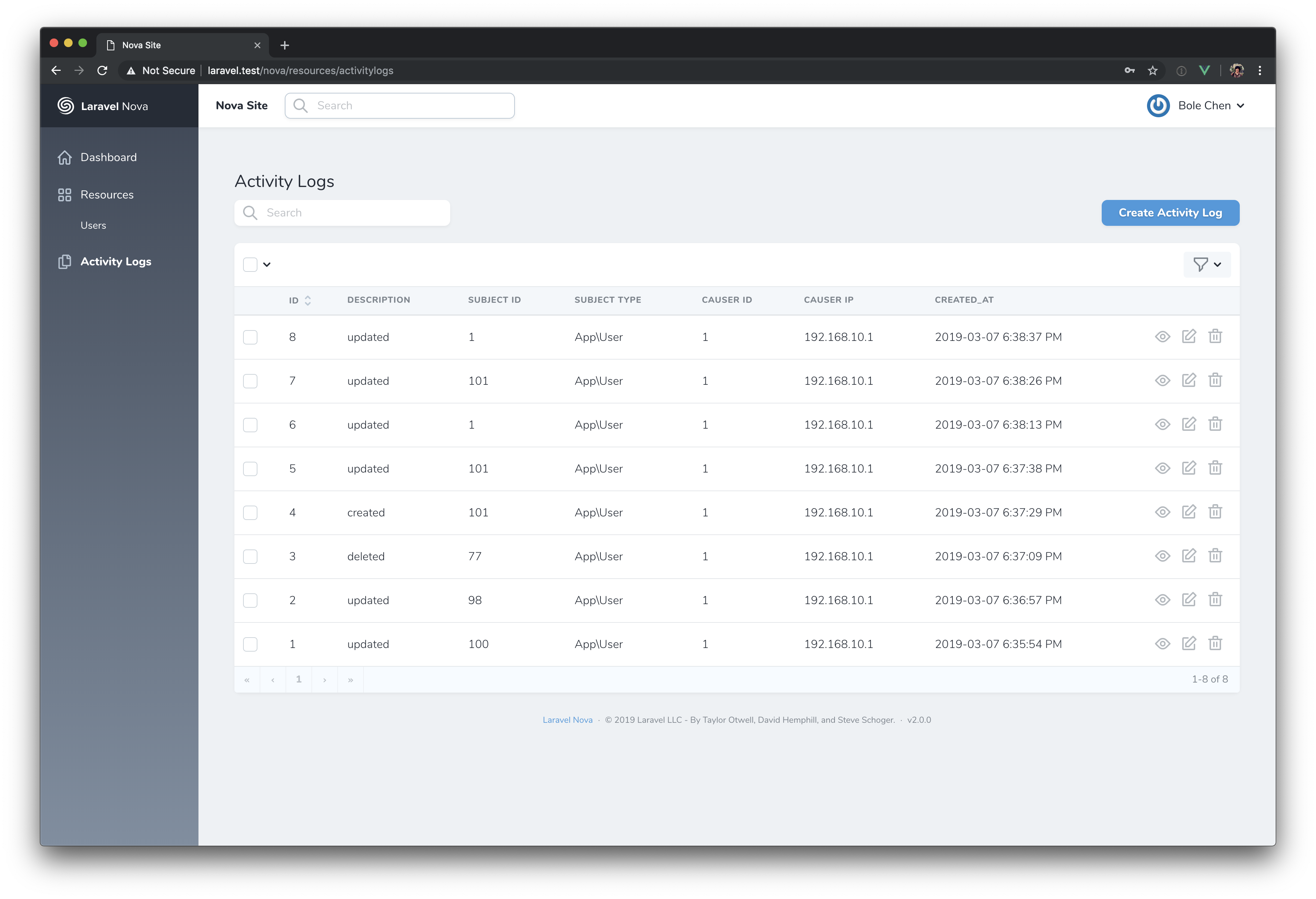1316x899 pixels.
Task: Click the Create Activity Log button
Action: (x=1170, y=213)
